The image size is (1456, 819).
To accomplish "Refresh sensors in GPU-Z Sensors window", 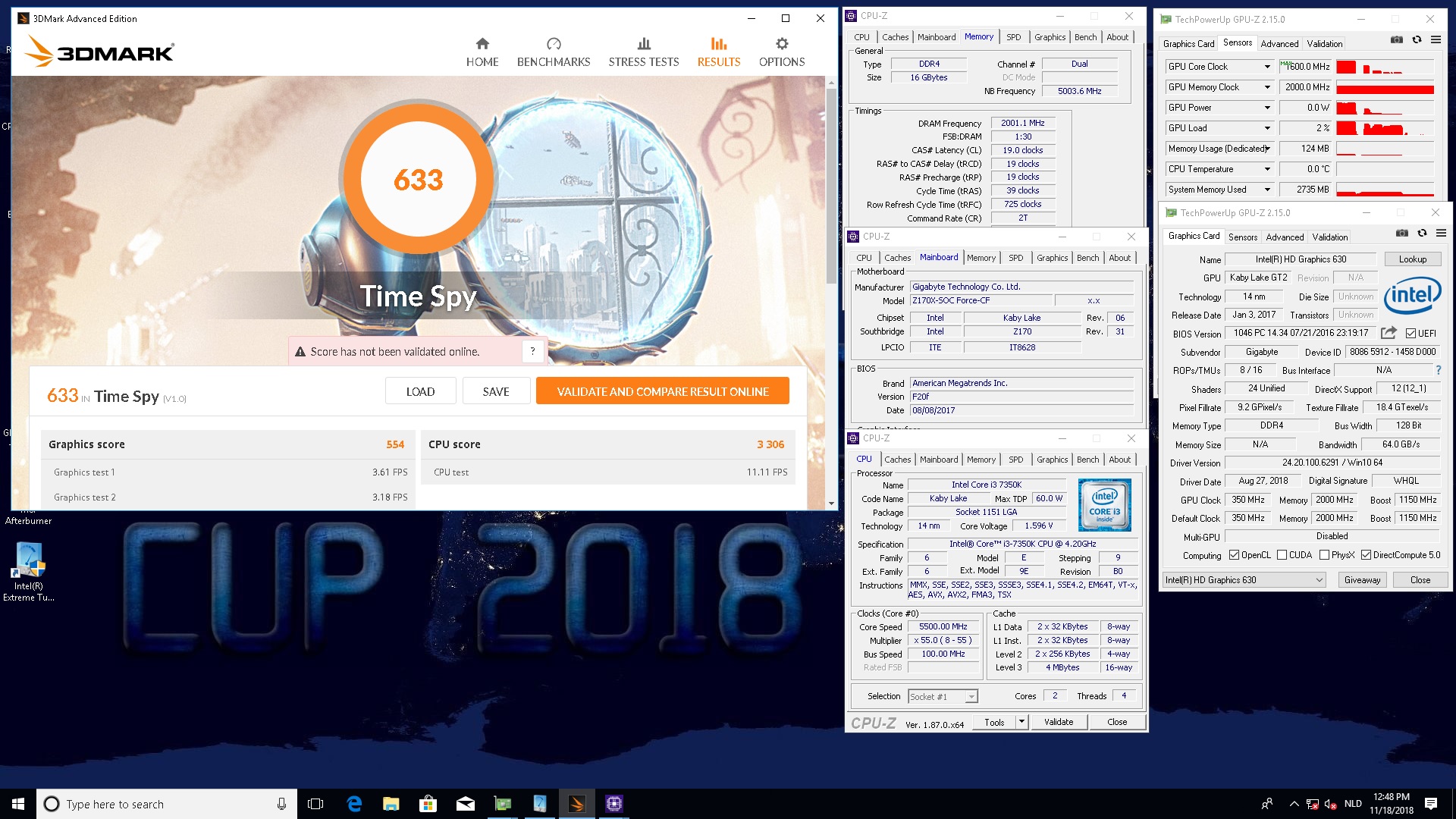I will point(1417,39).
